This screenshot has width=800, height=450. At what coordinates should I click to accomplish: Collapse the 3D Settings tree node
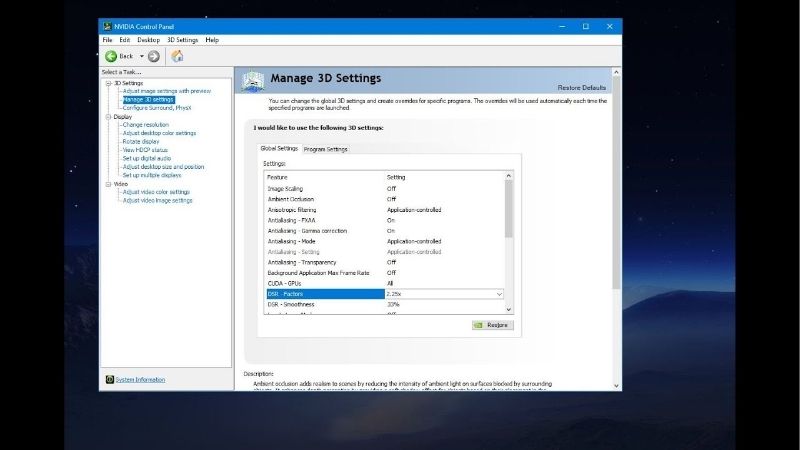(x=108, y=83)
